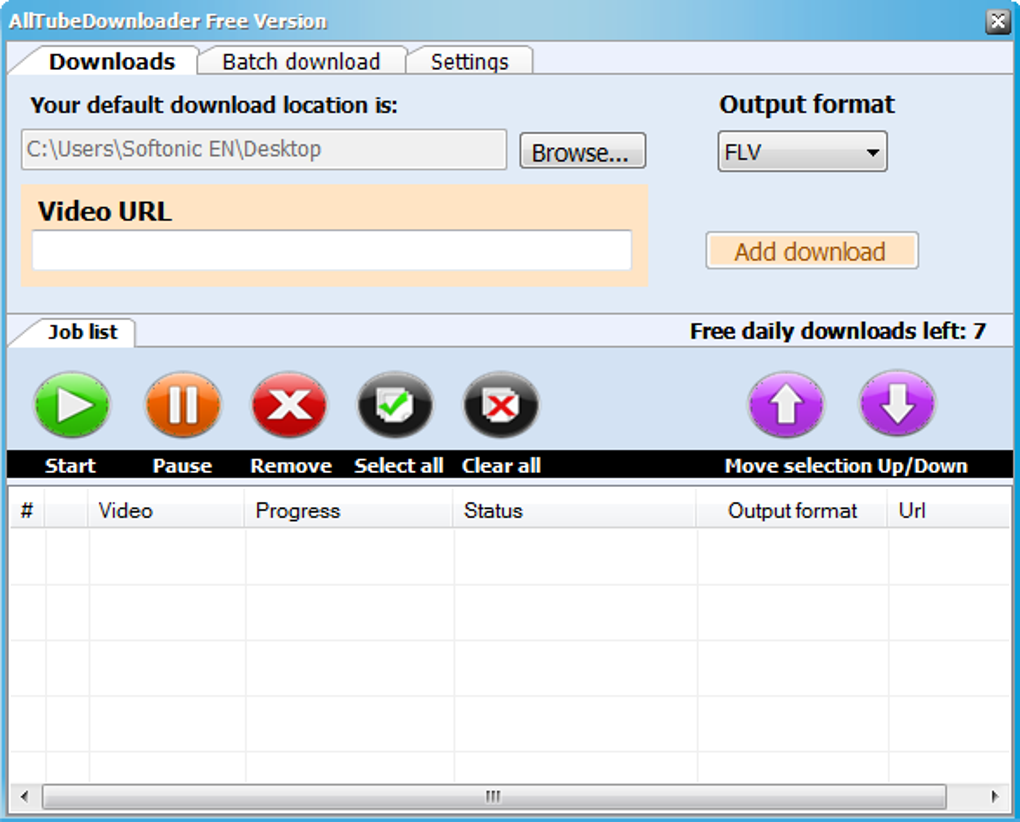Click the horizontal scrollbar thumb
The width and height of the screenshot is (1020, 822).
(494, 796)
